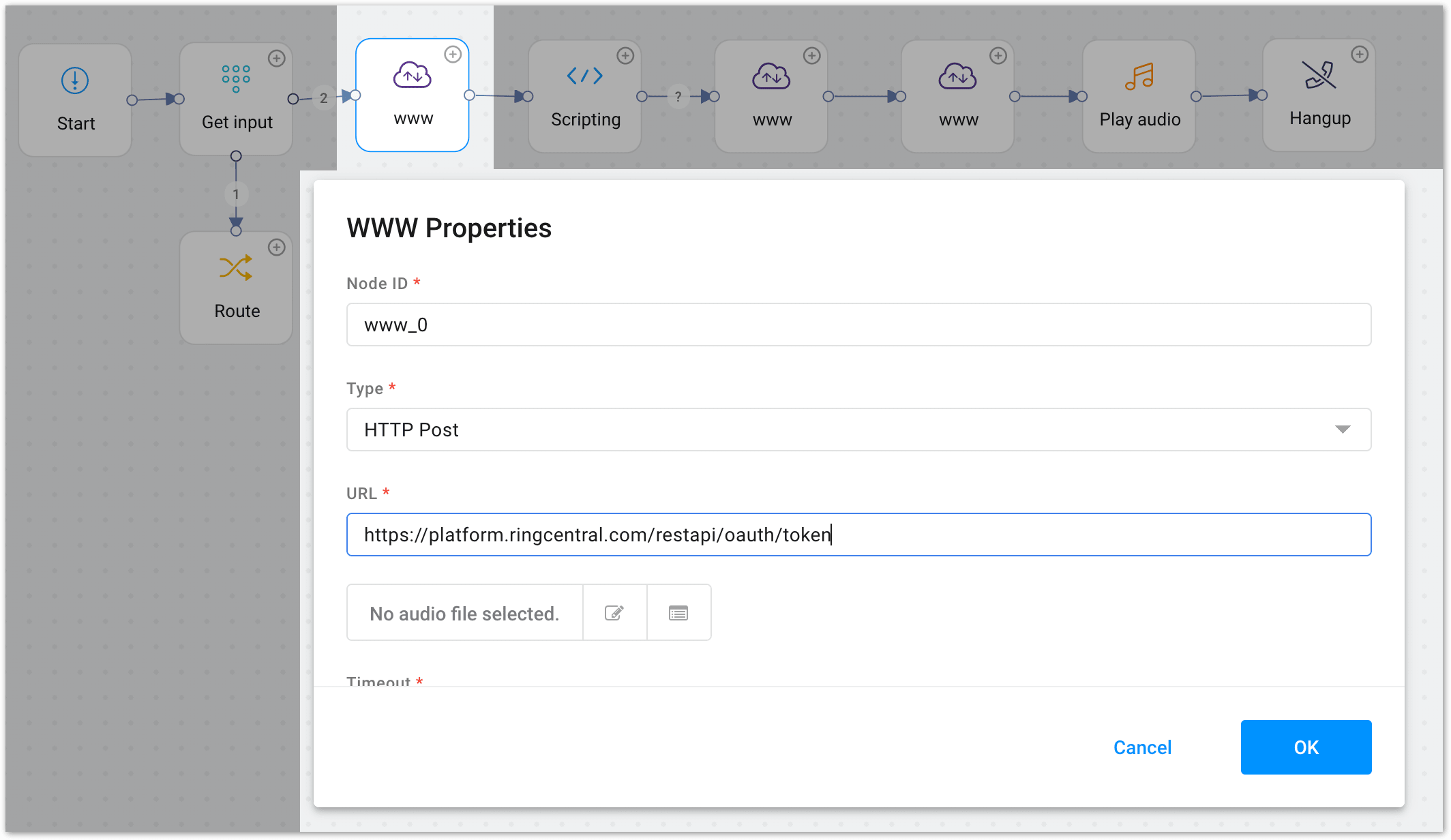Click the branch label 2 on Get input output

coord(323,97)
